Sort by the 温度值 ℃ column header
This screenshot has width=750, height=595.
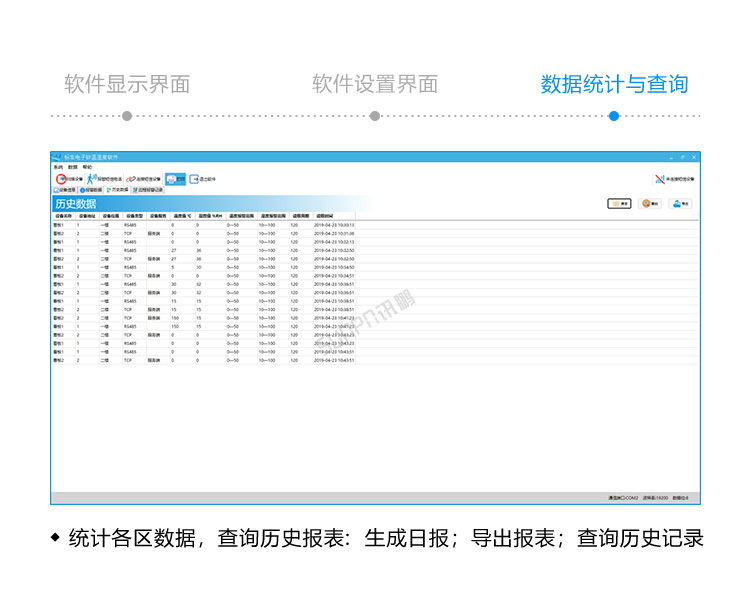(182, 216)
